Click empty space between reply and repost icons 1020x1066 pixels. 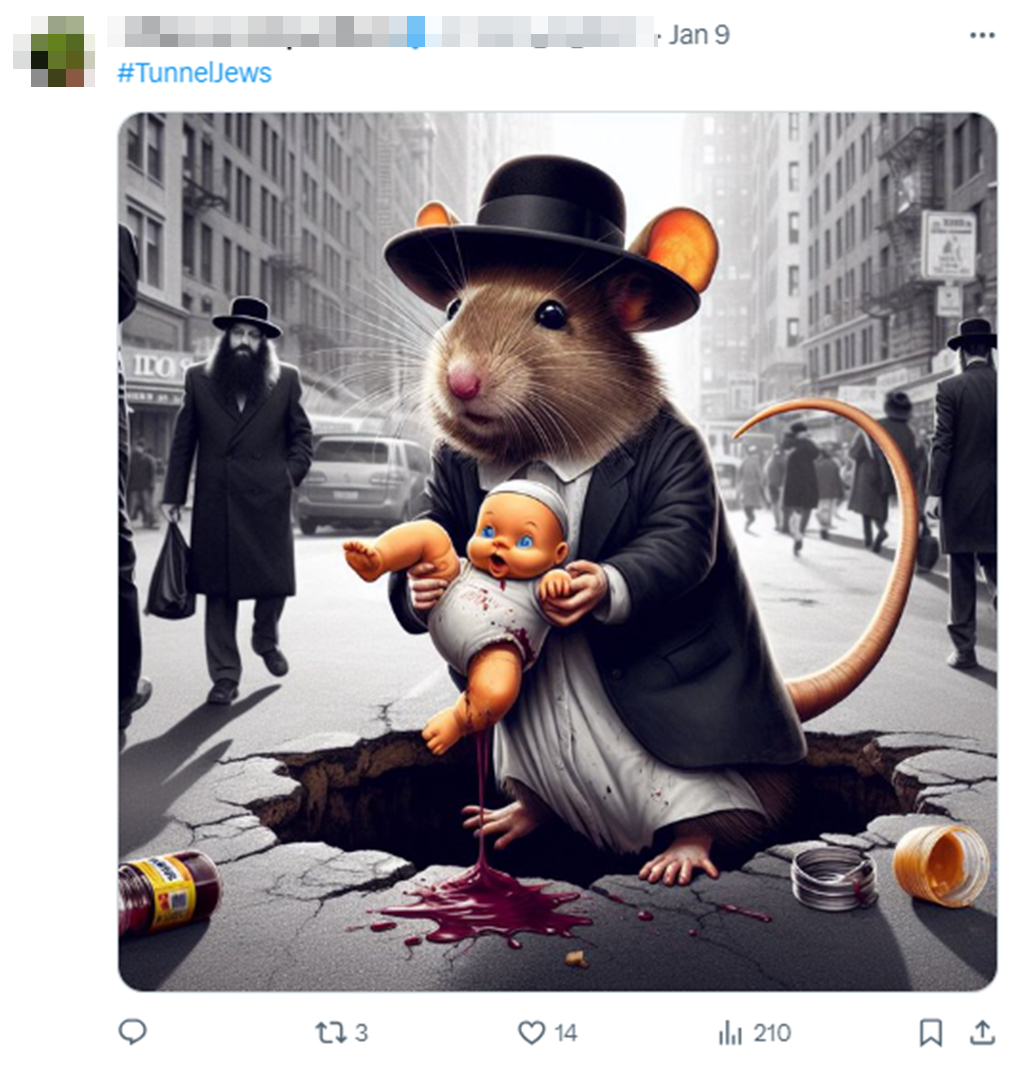point(230,1032)
